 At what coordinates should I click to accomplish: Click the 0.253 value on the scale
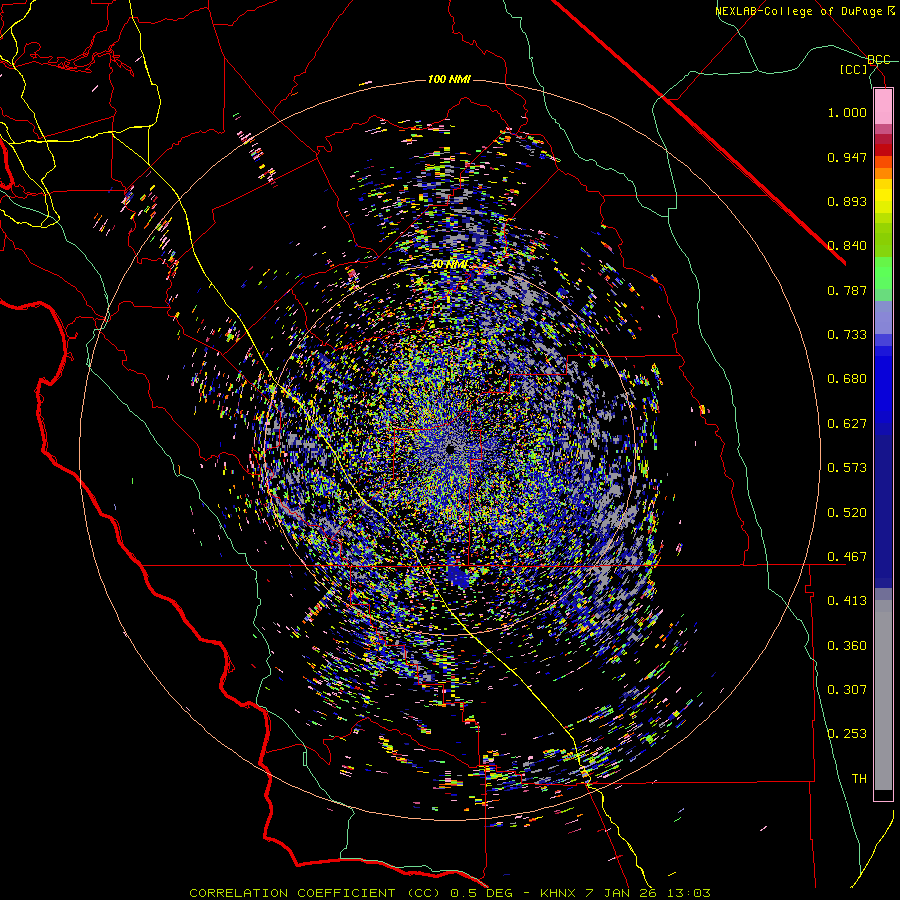[847, 734]
